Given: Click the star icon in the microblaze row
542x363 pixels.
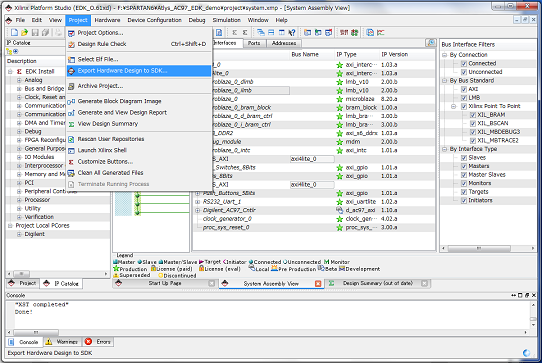Looking at the screenshot, I should (x=339, y=99).
